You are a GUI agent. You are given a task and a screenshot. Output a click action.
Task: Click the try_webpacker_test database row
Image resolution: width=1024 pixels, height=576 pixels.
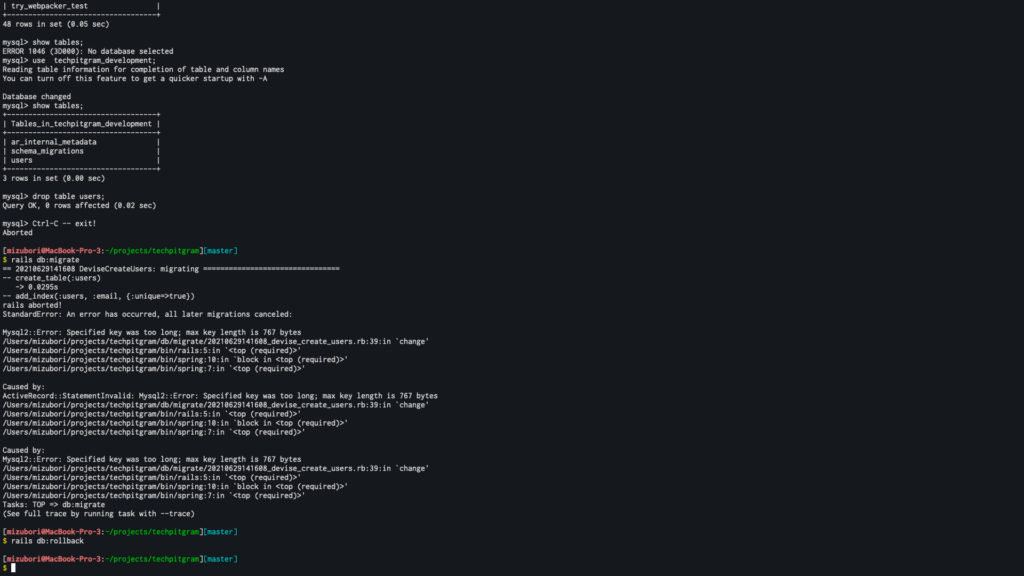tap(81, 6)
